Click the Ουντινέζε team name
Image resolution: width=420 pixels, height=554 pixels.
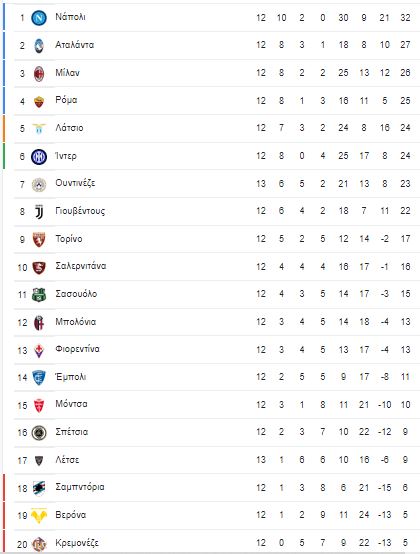pos(75,183)
